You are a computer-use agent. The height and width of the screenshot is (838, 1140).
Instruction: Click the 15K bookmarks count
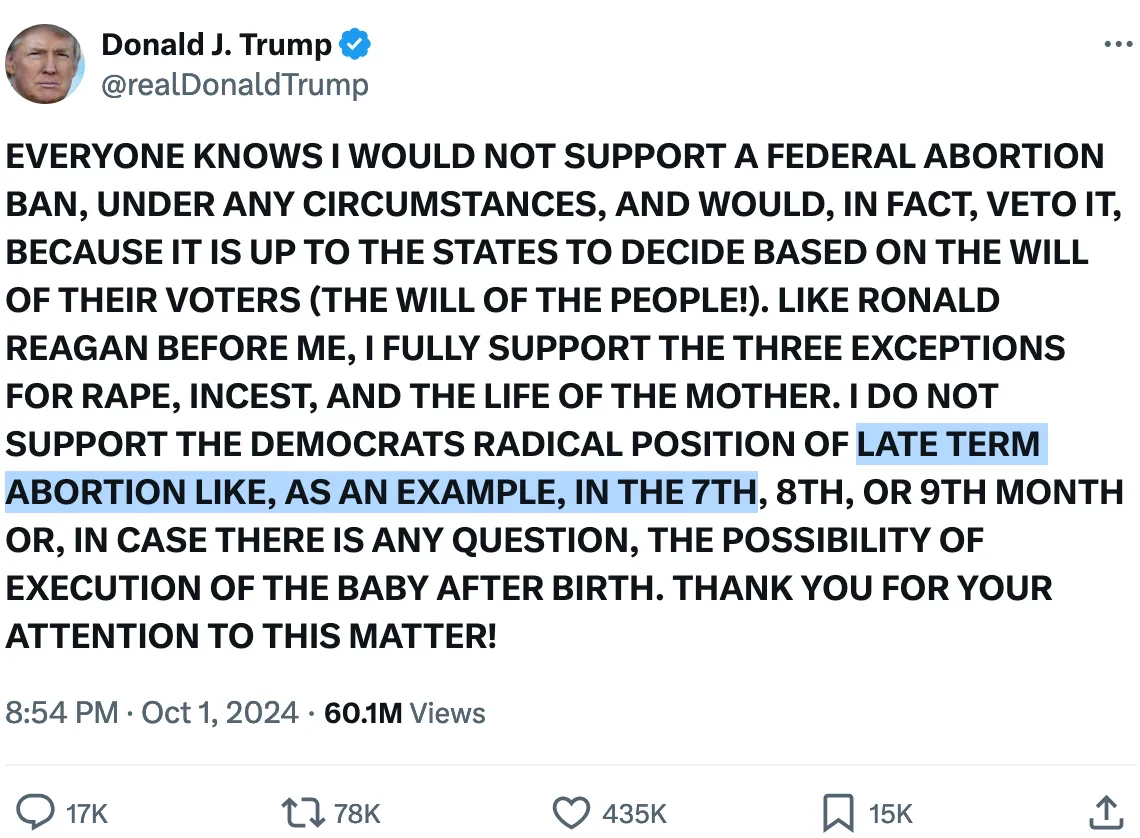pos(890,814)
